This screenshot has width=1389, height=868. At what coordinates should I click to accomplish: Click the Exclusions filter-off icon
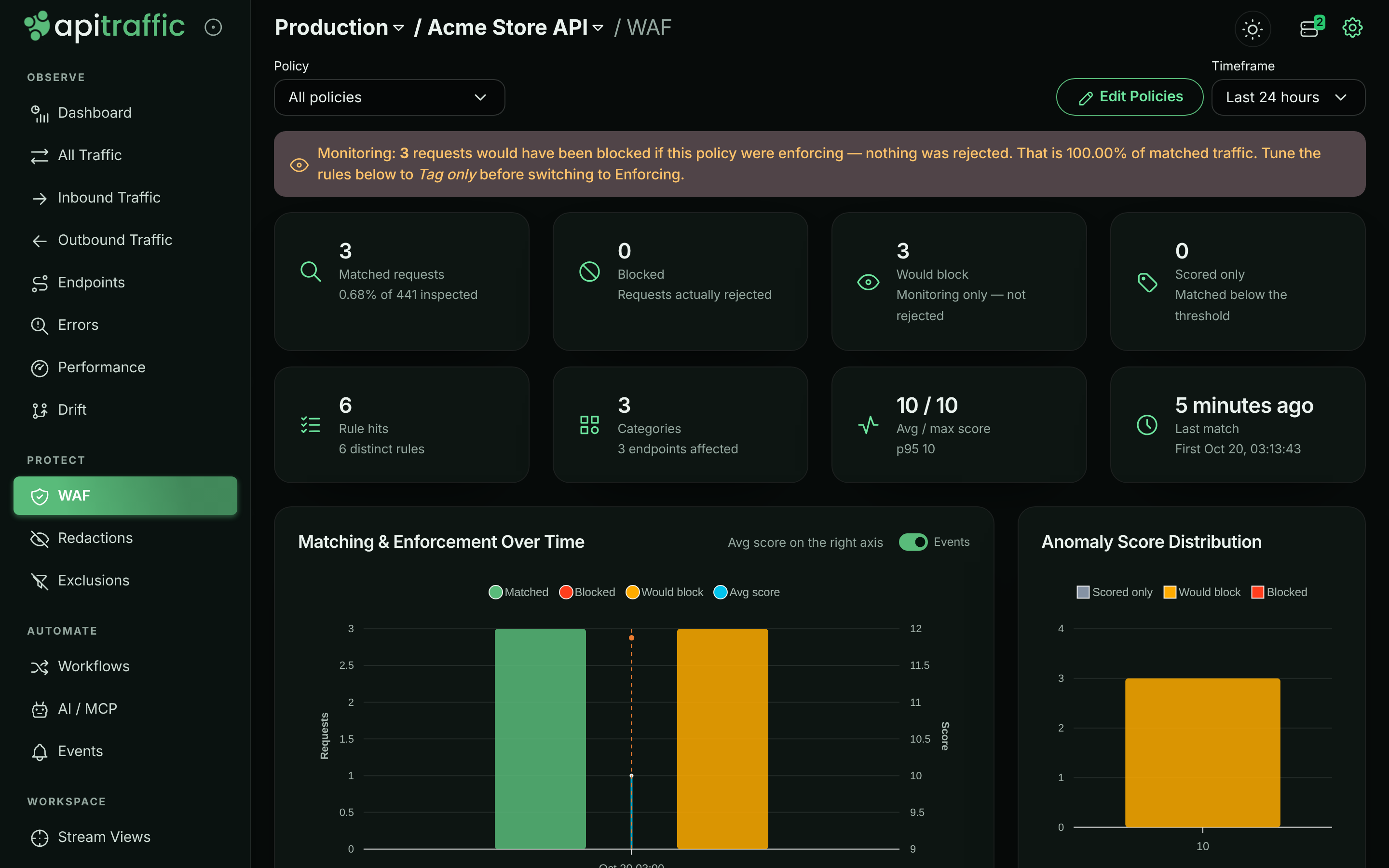(40, 581)
